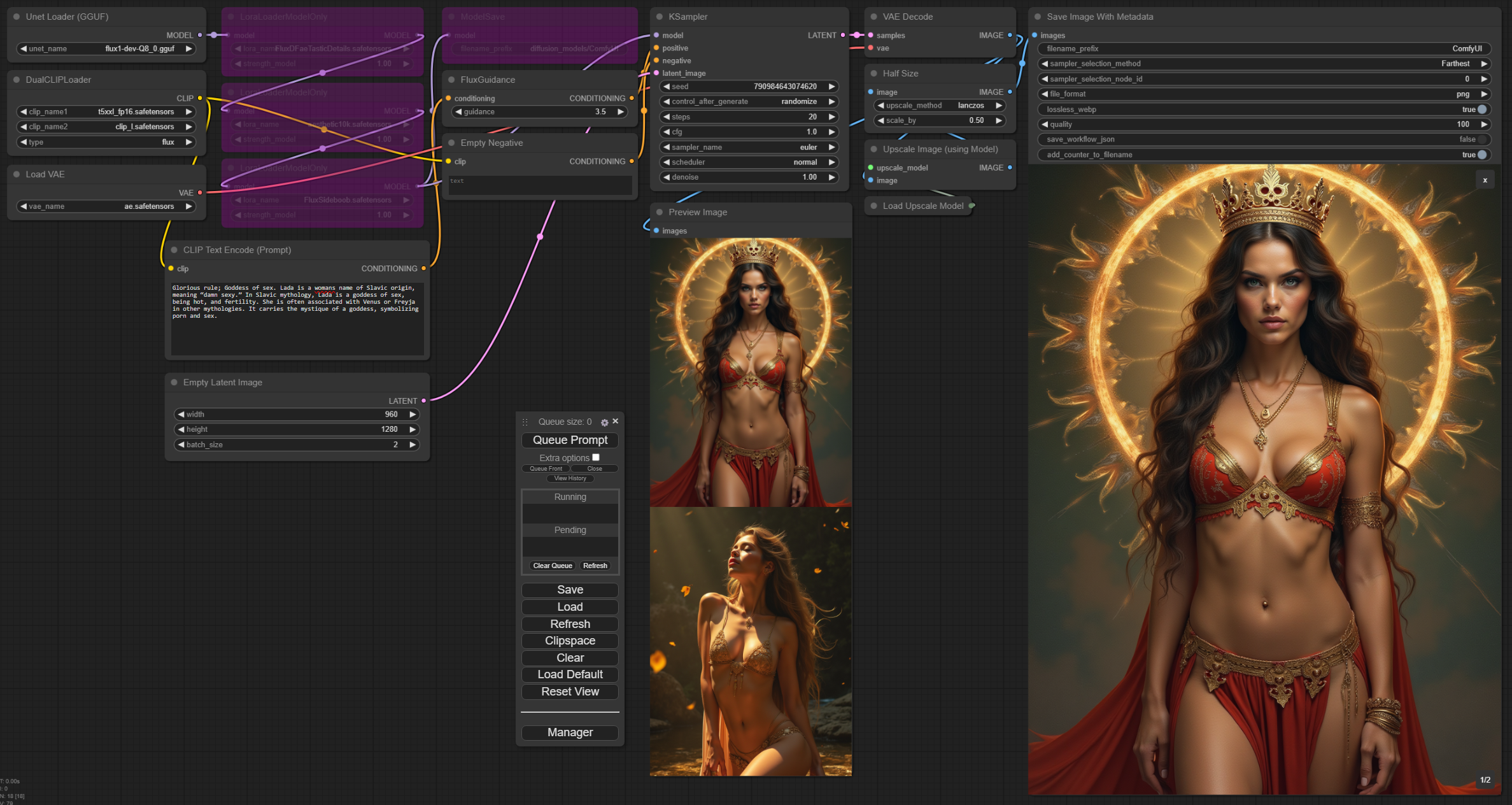Viewport: 1512px width, 805px height.
Task: Collapse the KSampler node via title dot
Action: [660, 17]
